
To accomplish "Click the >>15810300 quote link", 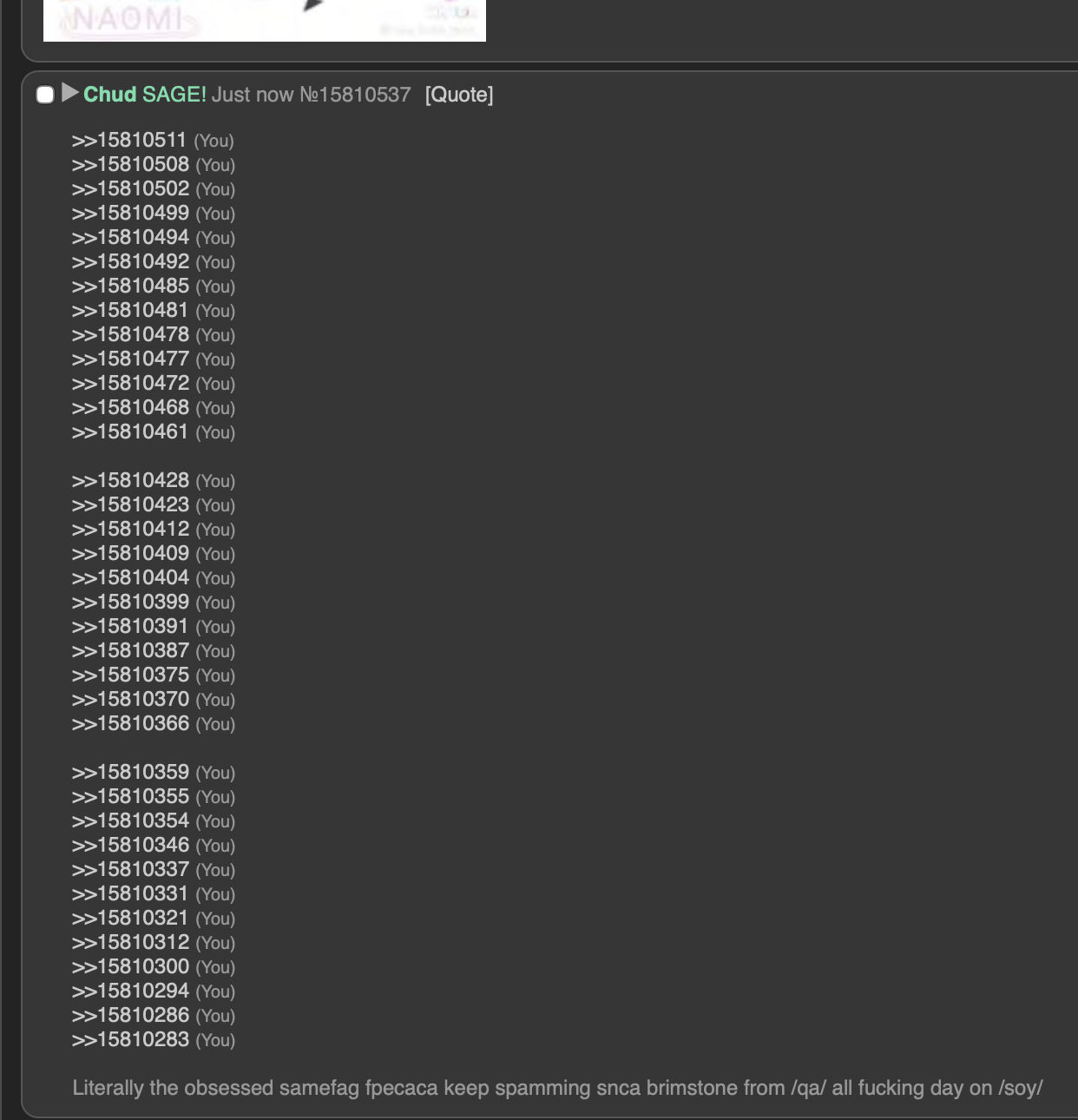I will (x=130, y=967).
